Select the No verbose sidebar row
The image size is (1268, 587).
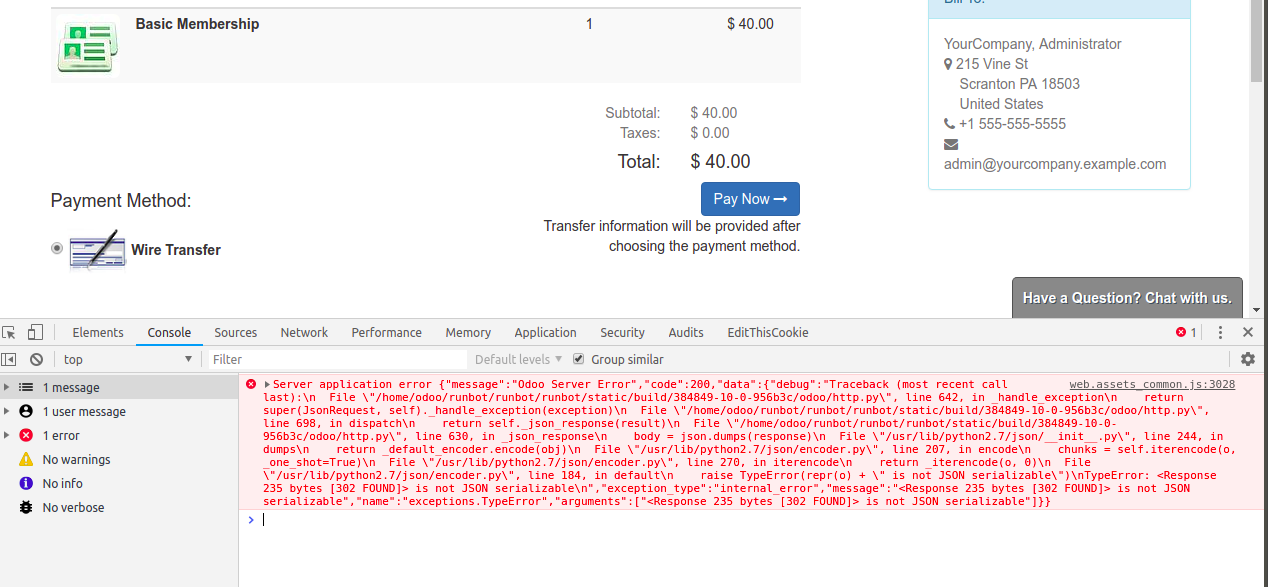[119, 507]
